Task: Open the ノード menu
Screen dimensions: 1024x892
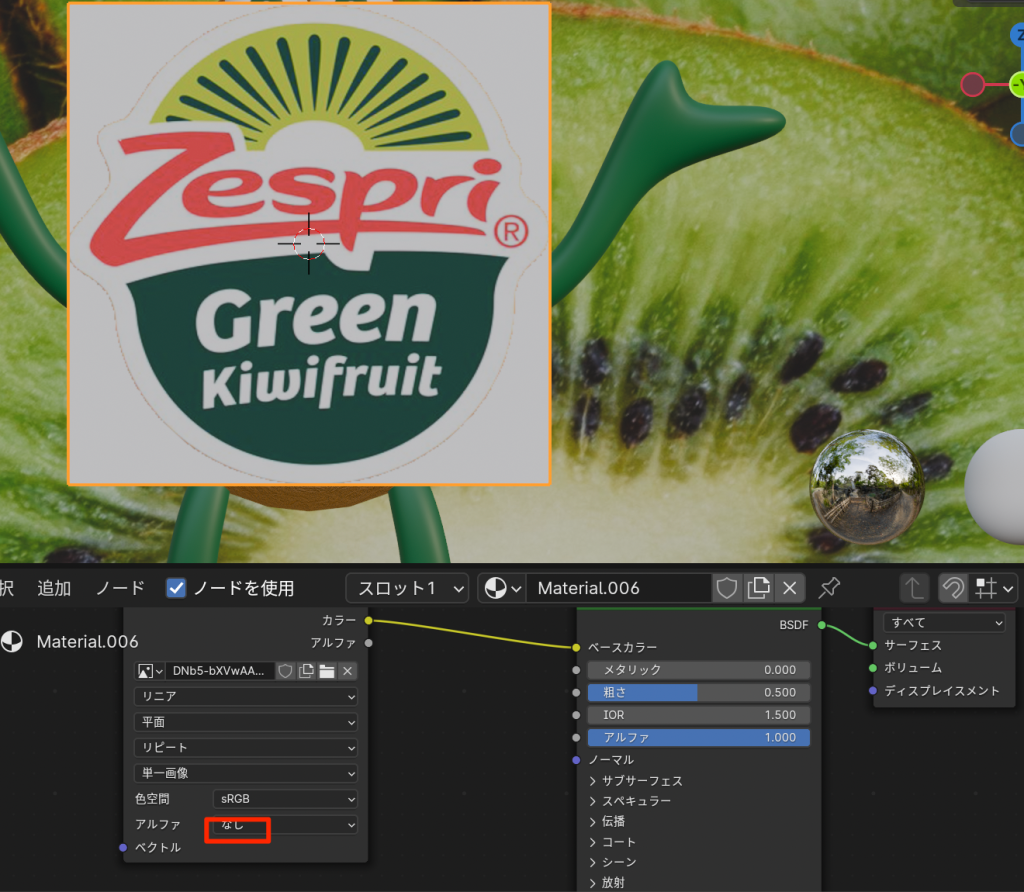Action: 120,588
